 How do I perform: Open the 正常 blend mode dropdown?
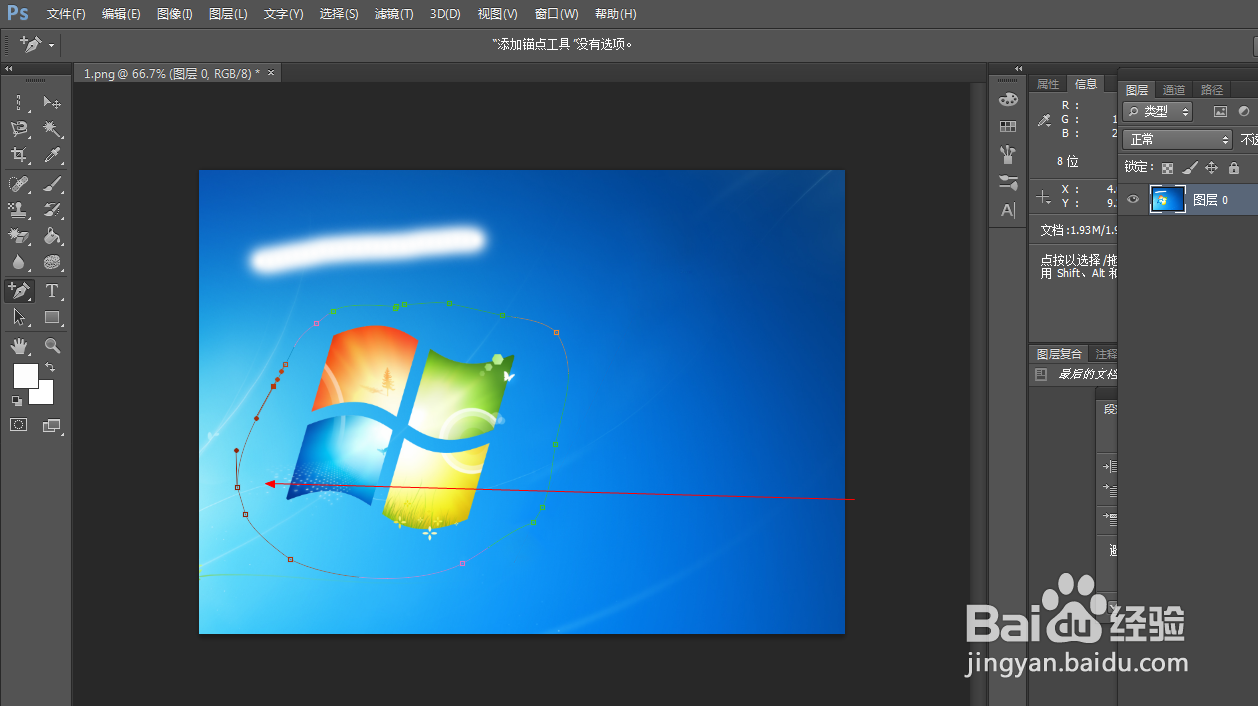(x=1177, y=140)
